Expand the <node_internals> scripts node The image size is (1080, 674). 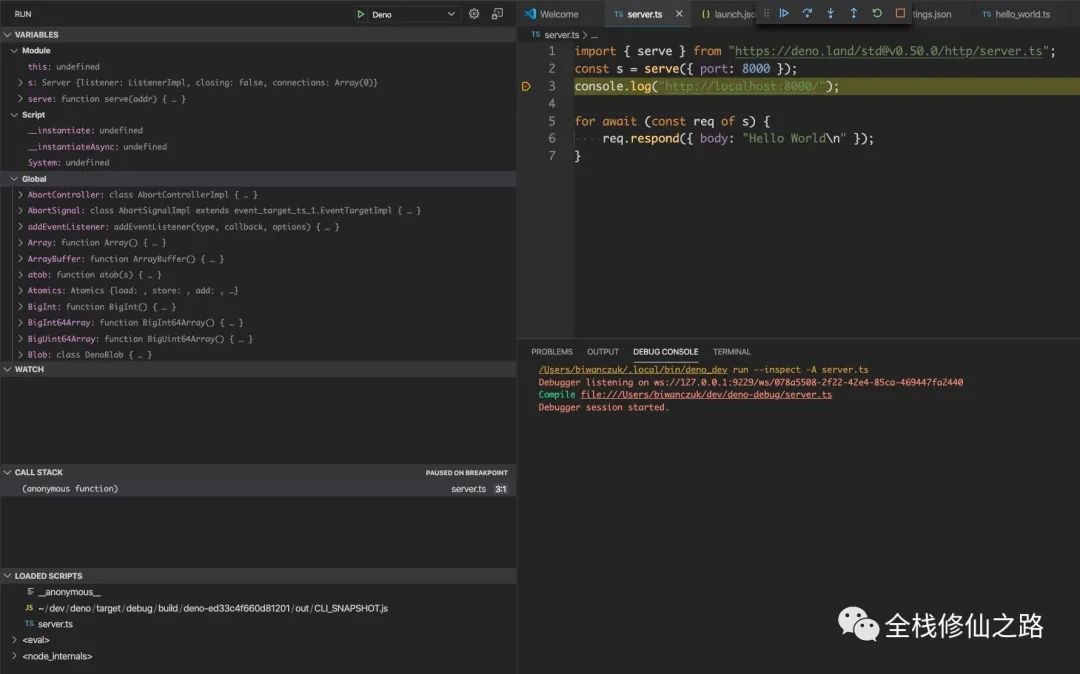14,656
